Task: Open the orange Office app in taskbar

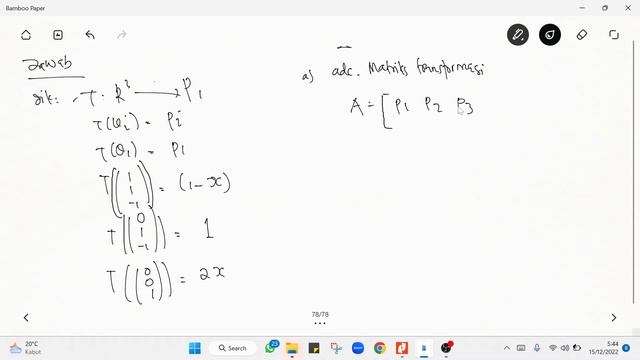Action: 402,348
